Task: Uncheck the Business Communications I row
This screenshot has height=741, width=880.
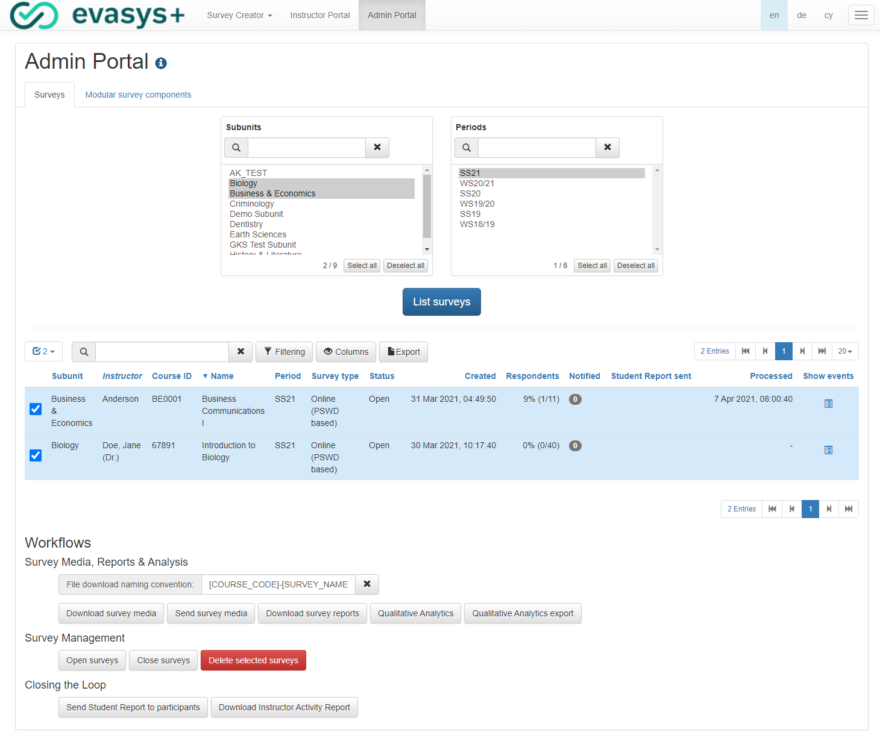Action: [35, 408]
